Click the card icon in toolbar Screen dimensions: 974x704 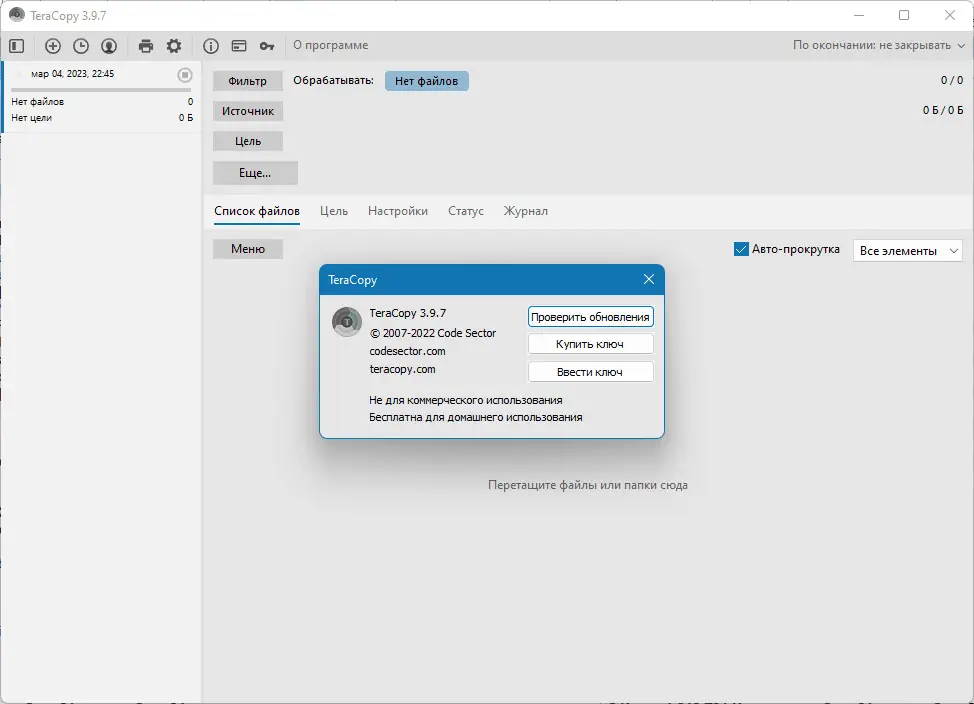(239, 45)
